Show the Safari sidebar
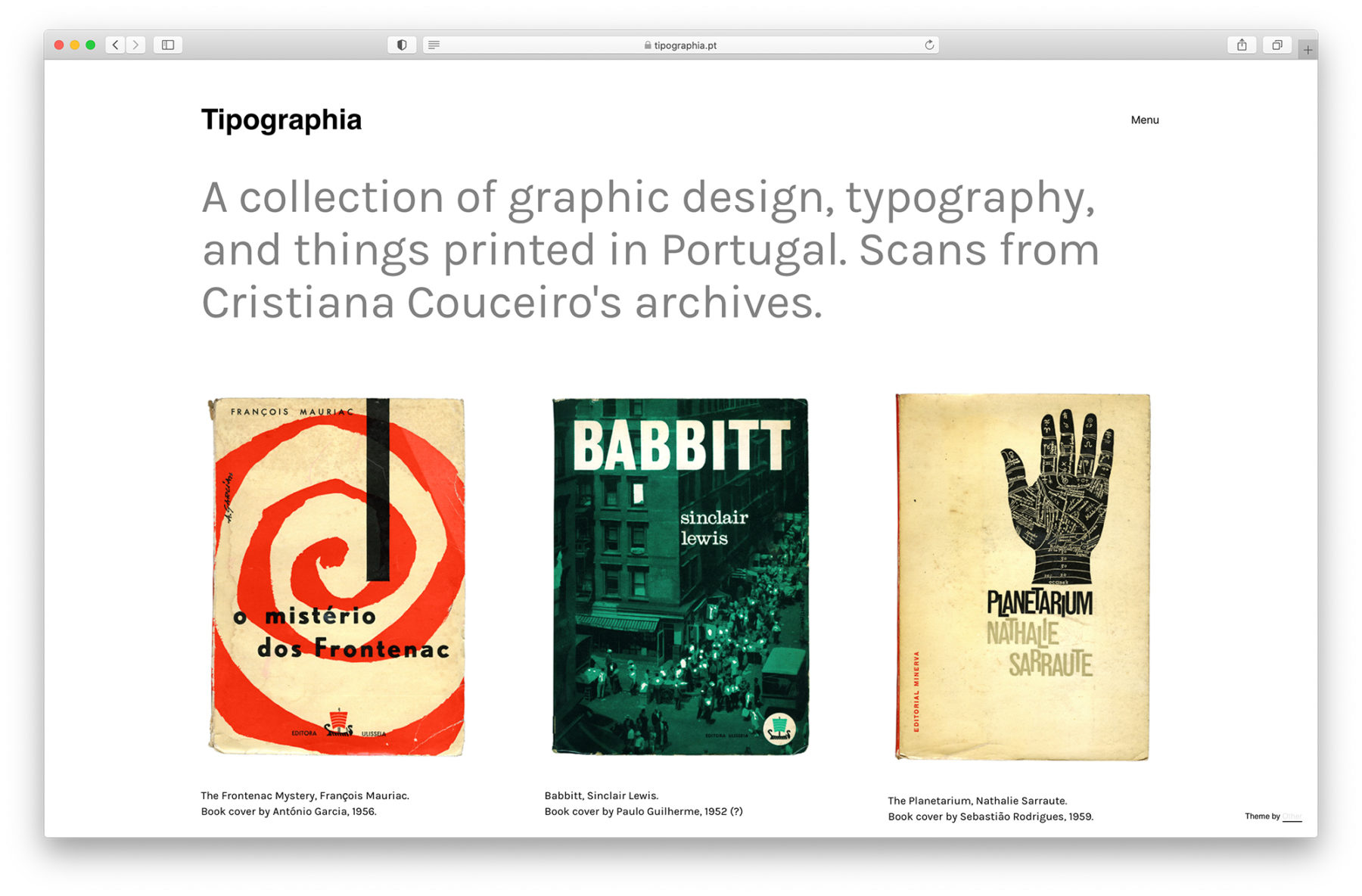Image resolution: width=1362 pixels, height=896 pixels. (x=168, y=45)
